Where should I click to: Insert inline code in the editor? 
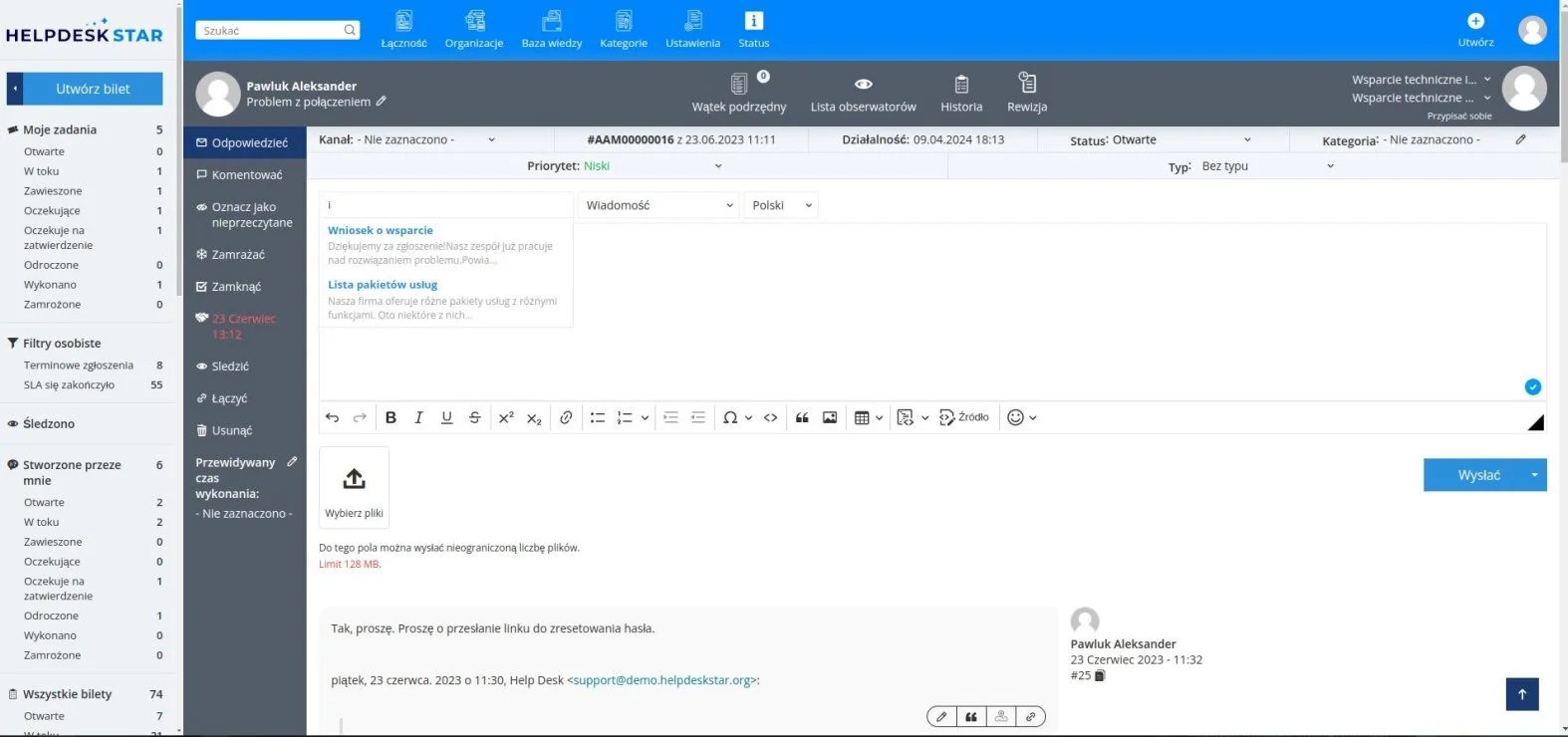click(x=771, y=417)
